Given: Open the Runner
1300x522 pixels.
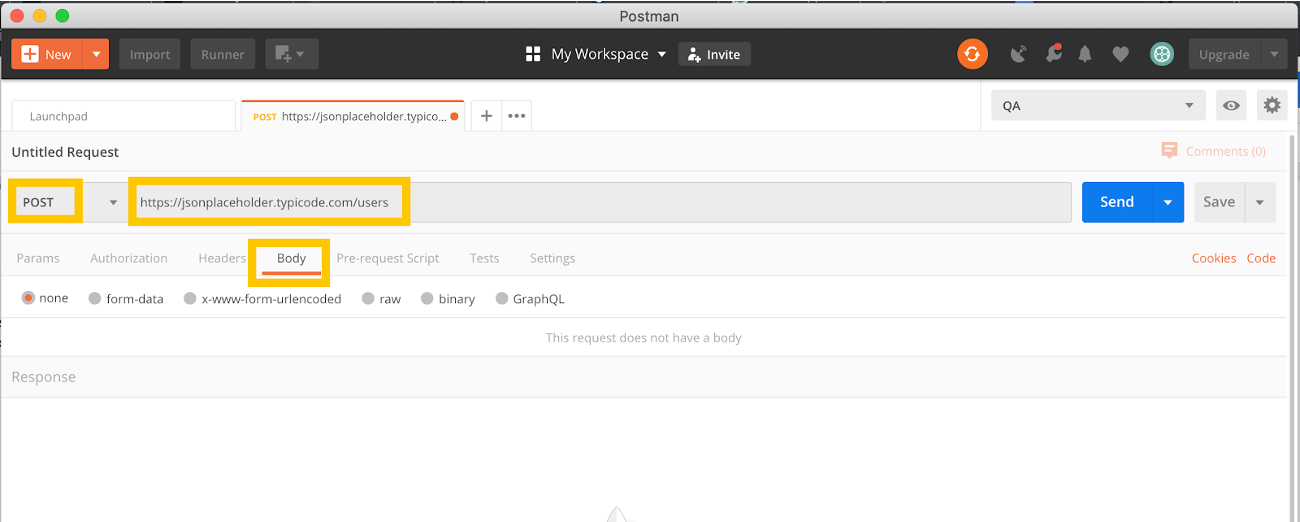Looking at the screenshot, I should 223,54.
